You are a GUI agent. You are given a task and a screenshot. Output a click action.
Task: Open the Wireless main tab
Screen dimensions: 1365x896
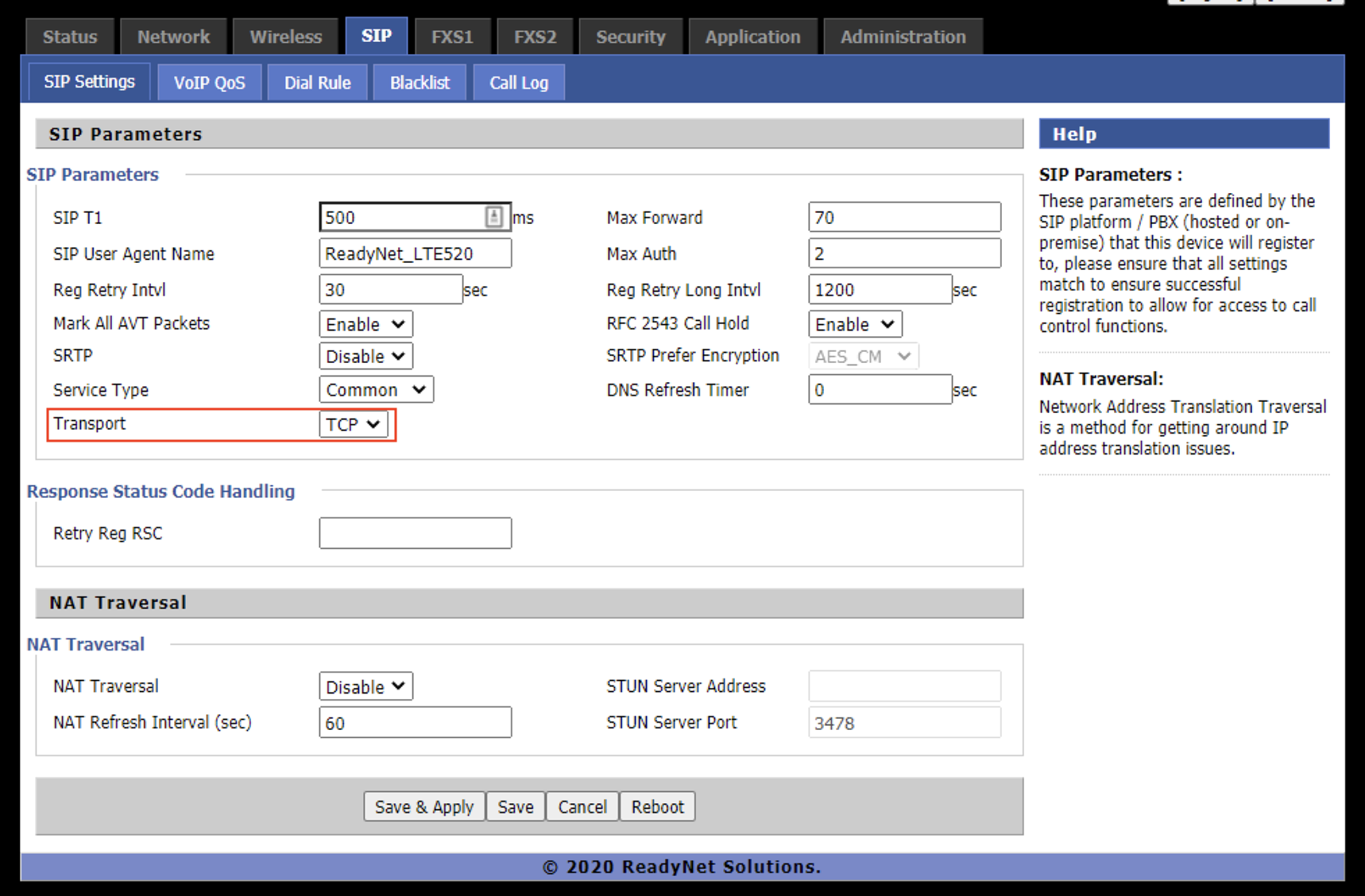(x=286, y=37)
